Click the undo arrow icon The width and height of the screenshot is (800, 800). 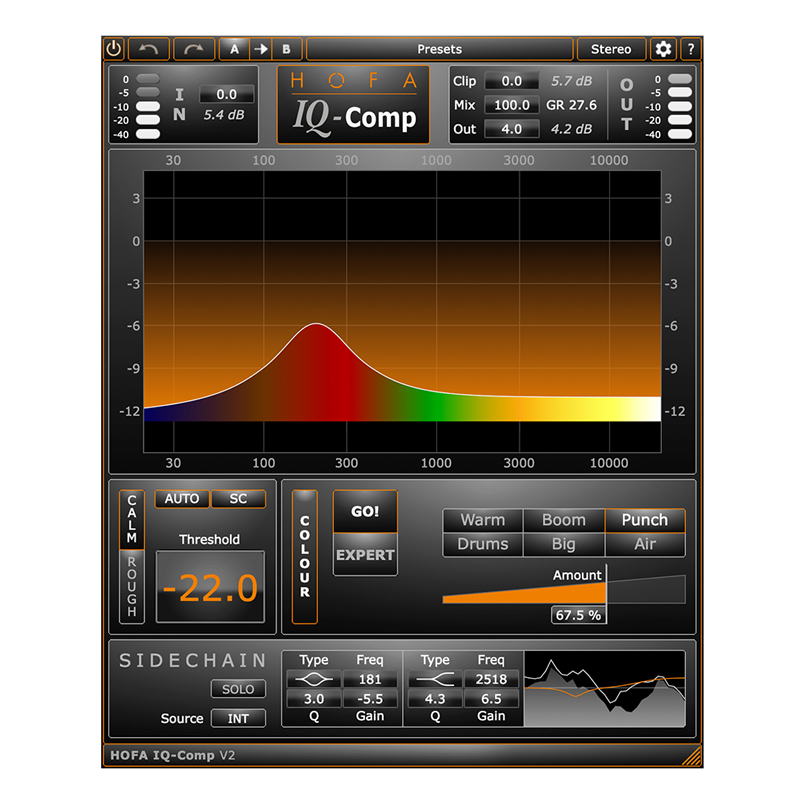pos(149,49)
